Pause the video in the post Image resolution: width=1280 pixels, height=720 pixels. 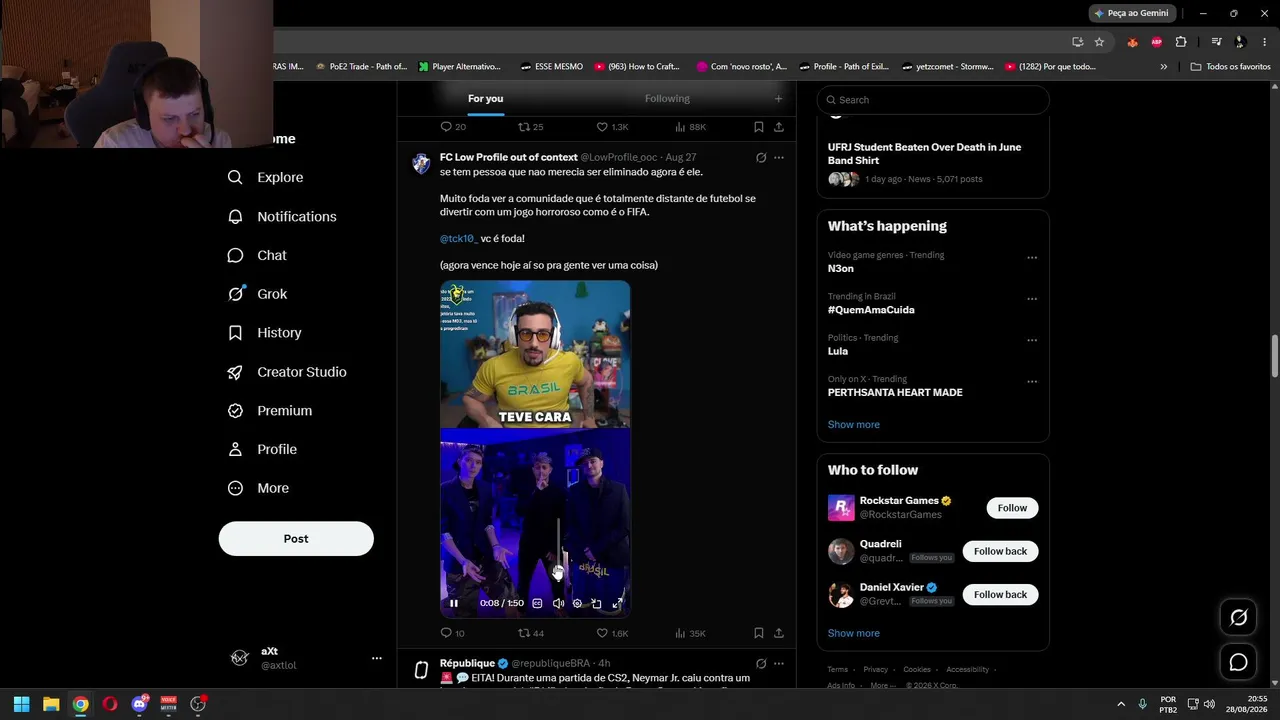coord(454,603)
